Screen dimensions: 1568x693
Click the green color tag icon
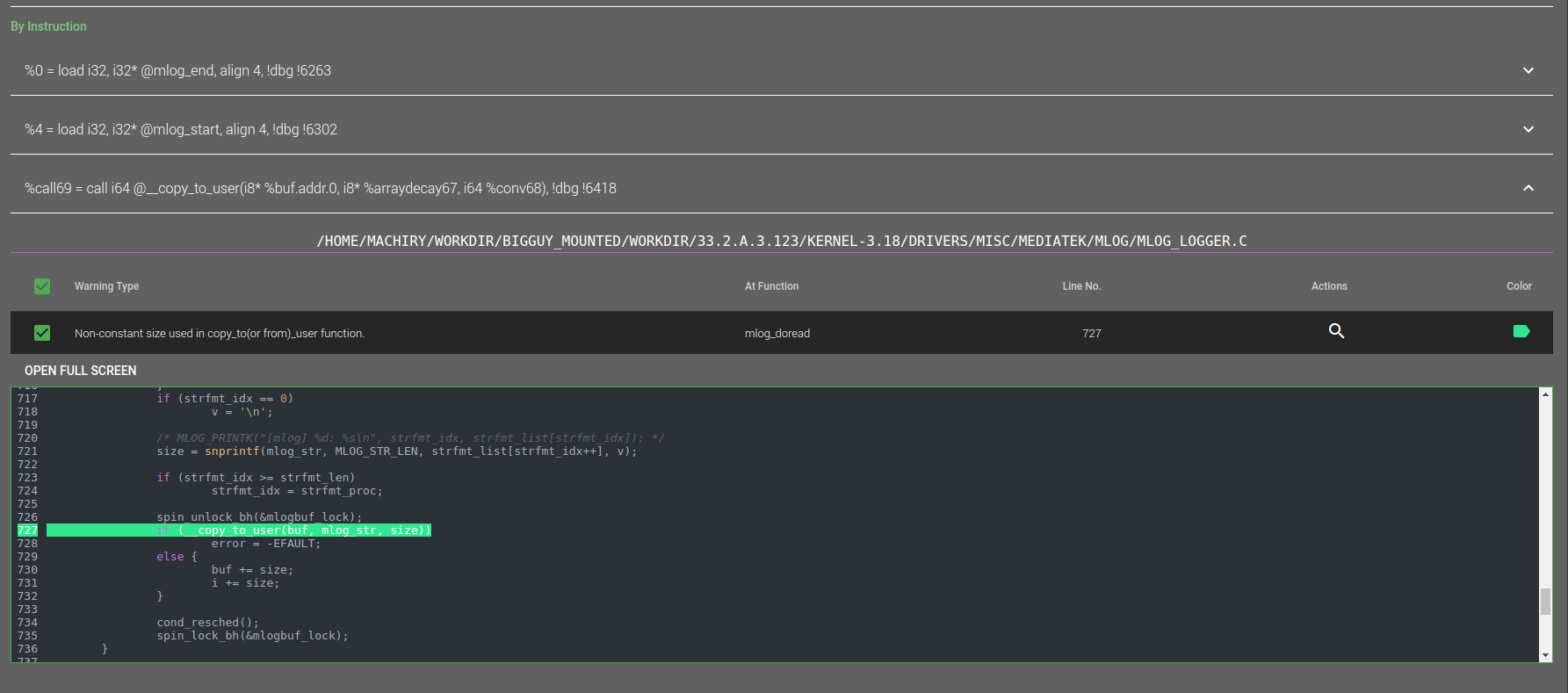click(1521, 331)
